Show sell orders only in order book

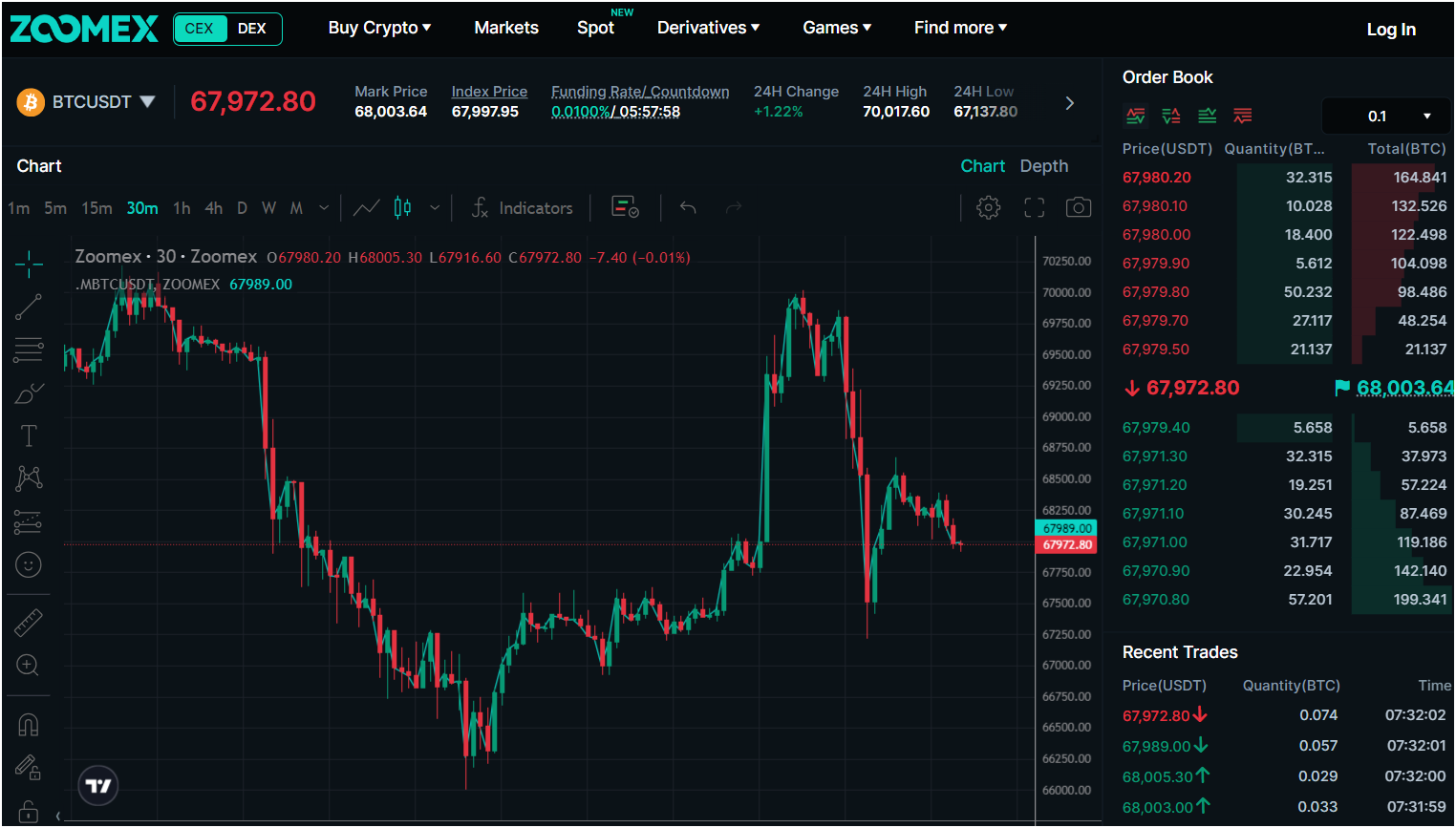click(x=1243, y=116)
